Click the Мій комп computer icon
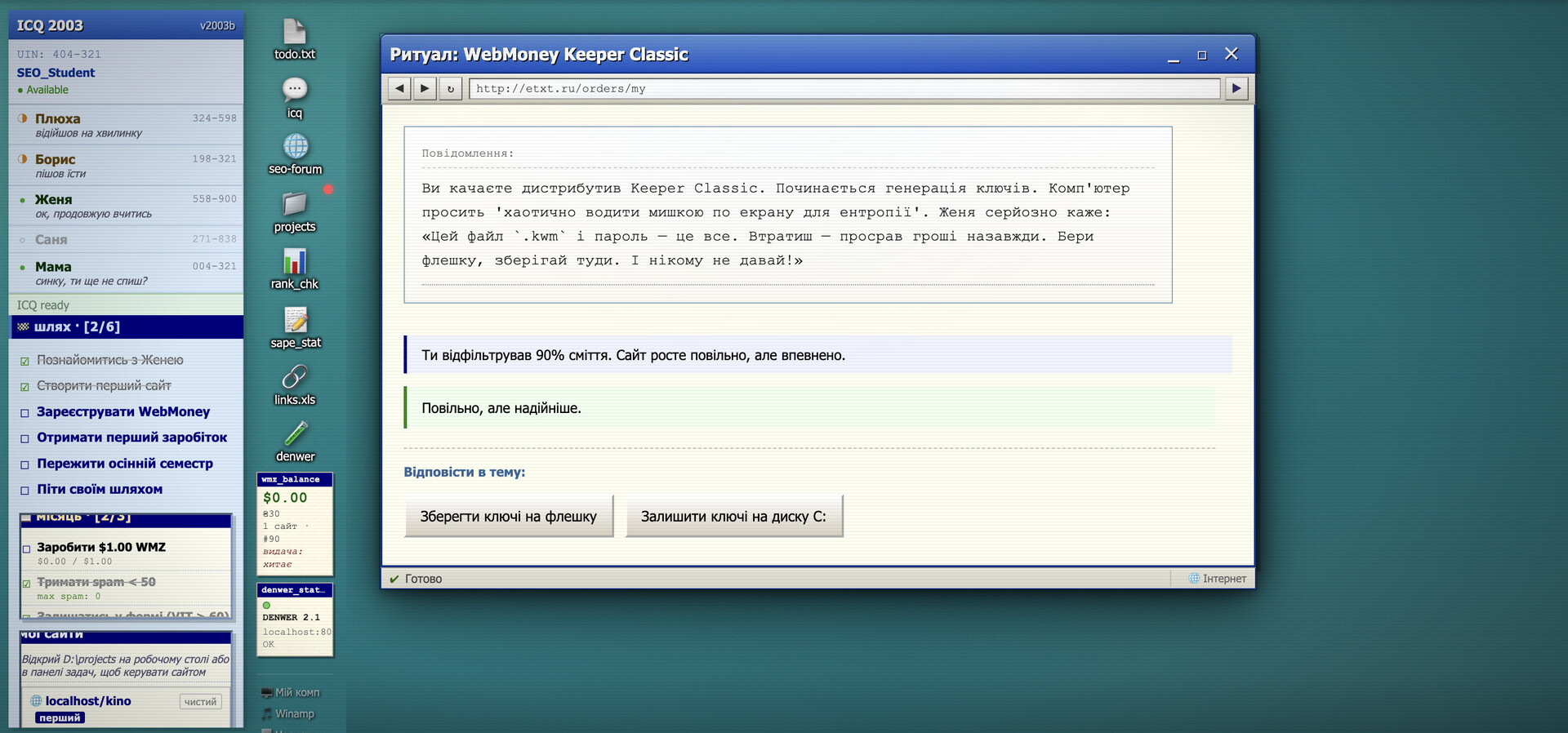 coord(266,693)
